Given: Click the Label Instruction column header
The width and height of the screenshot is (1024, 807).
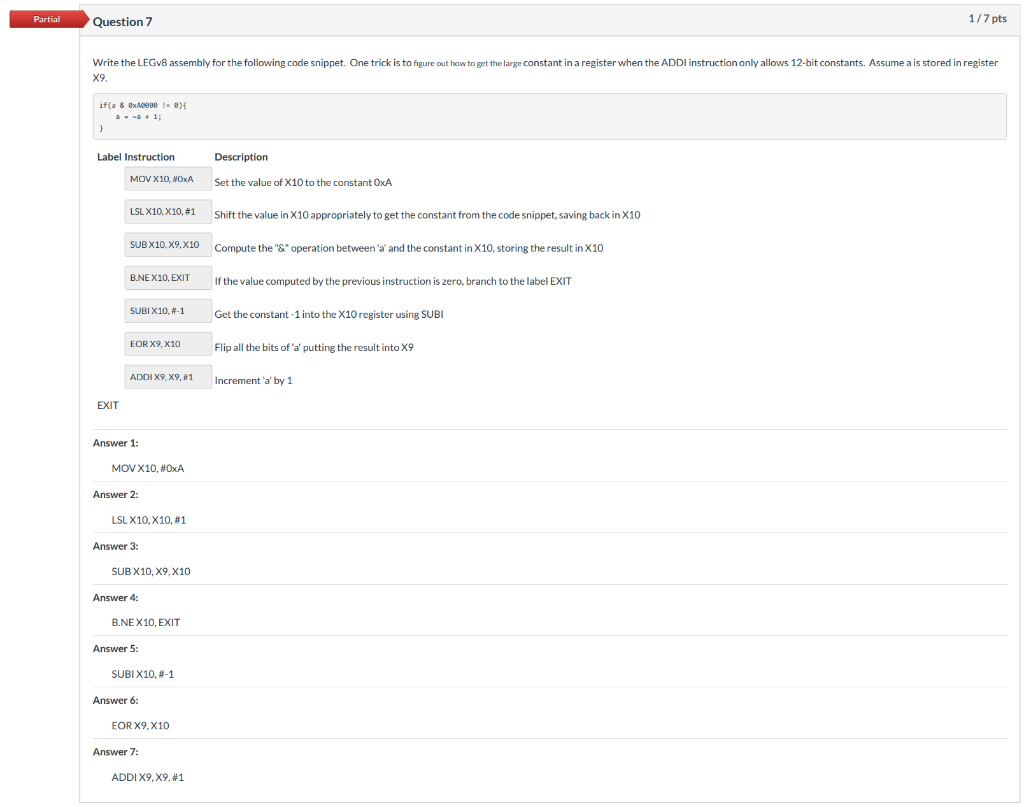Looking at the screenshot, I should point(136,157).
